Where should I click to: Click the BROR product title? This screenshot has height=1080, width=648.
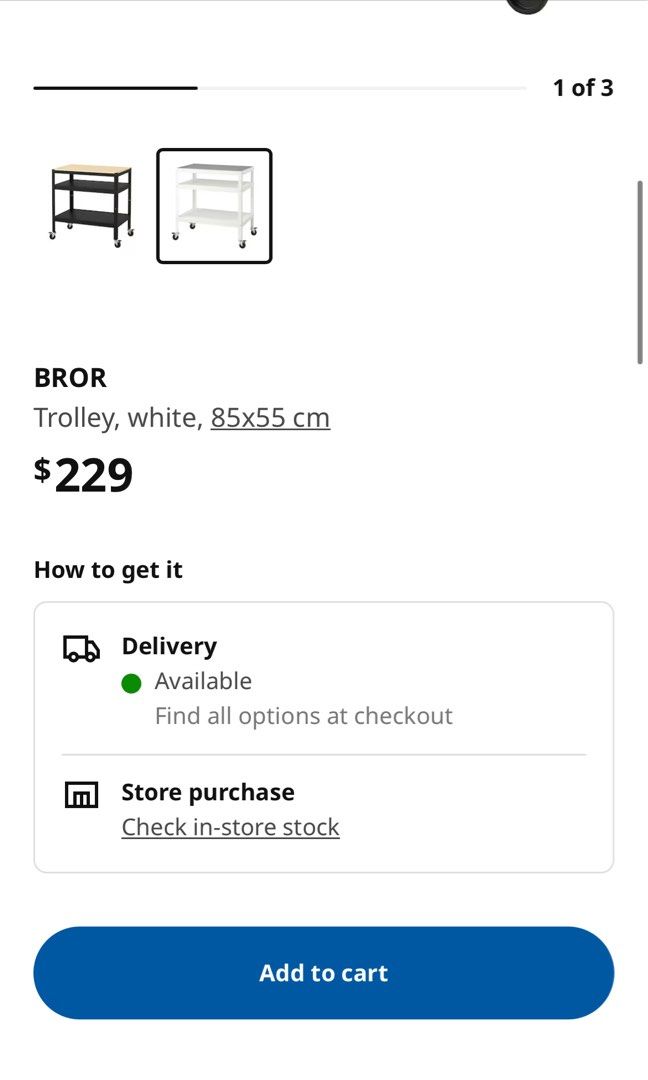[x=70, y=378]
